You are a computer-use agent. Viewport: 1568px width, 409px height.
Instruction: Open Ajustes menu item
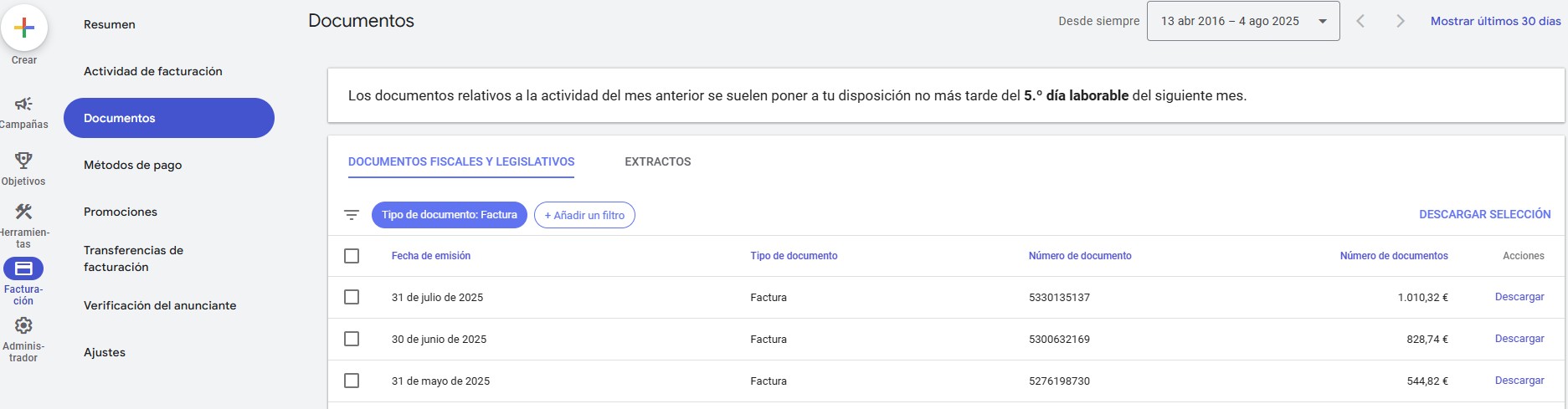[105, 352]
